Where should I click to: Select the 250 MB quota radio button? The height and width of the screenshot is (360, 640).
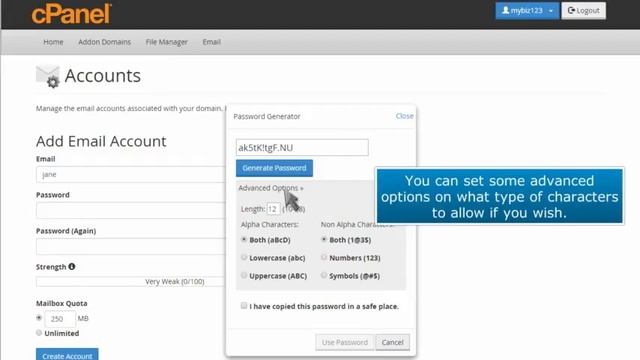[39, 318]
